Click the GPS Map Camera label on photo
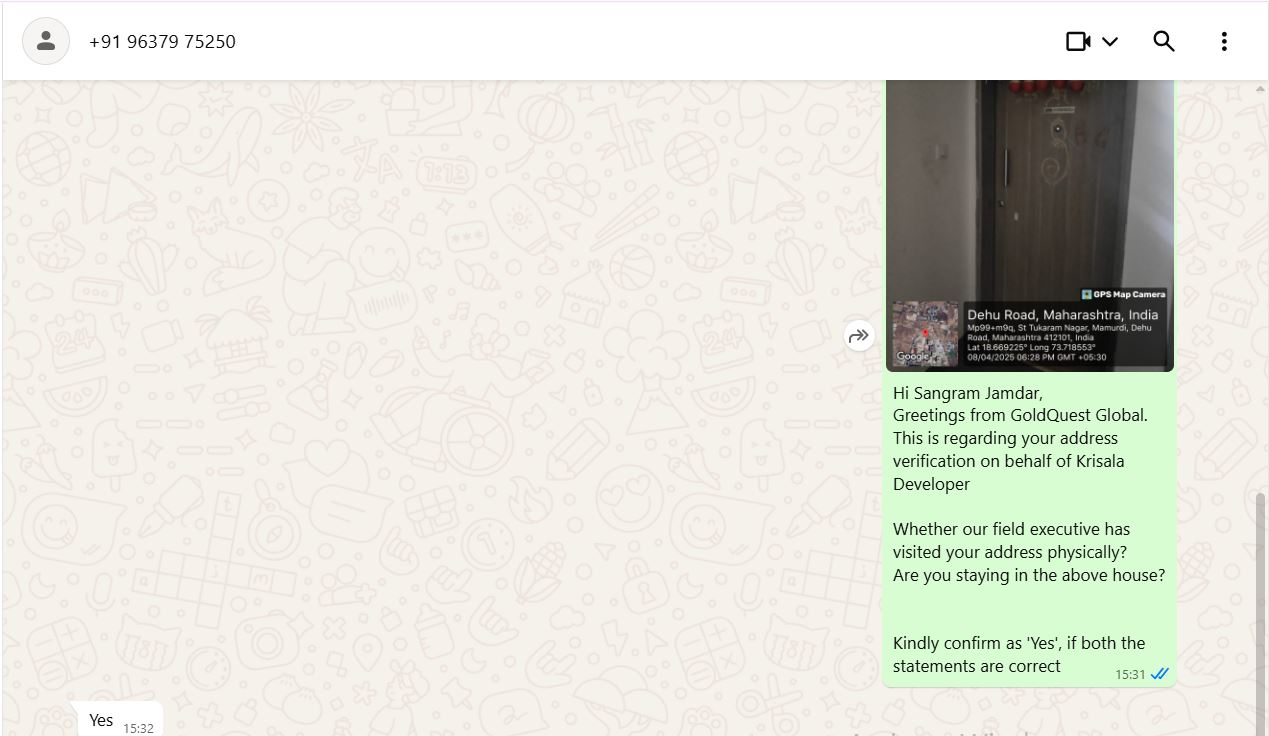Screen dimensions: 1269x736 (x=1123, y=294)
